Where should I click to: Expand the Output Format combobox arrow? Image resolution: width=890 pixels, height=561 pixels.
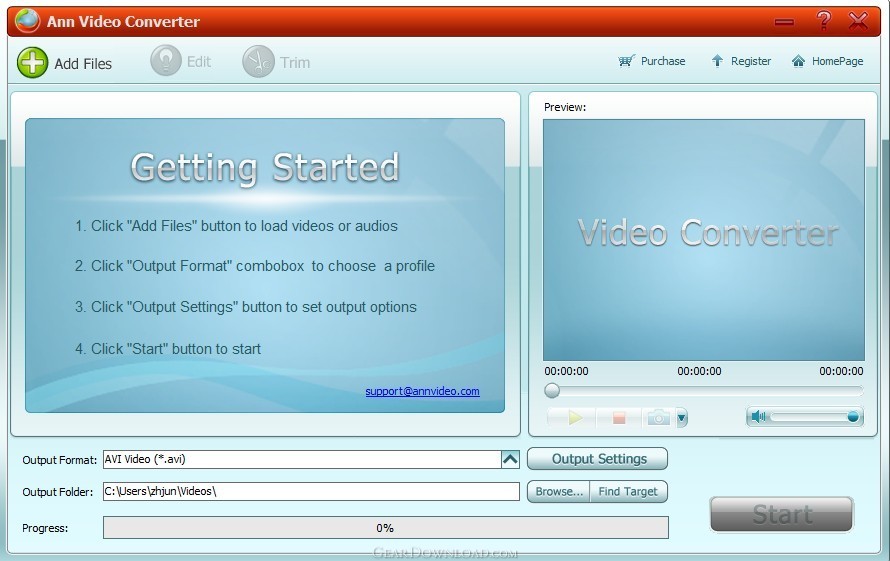[x=510, y=459]
